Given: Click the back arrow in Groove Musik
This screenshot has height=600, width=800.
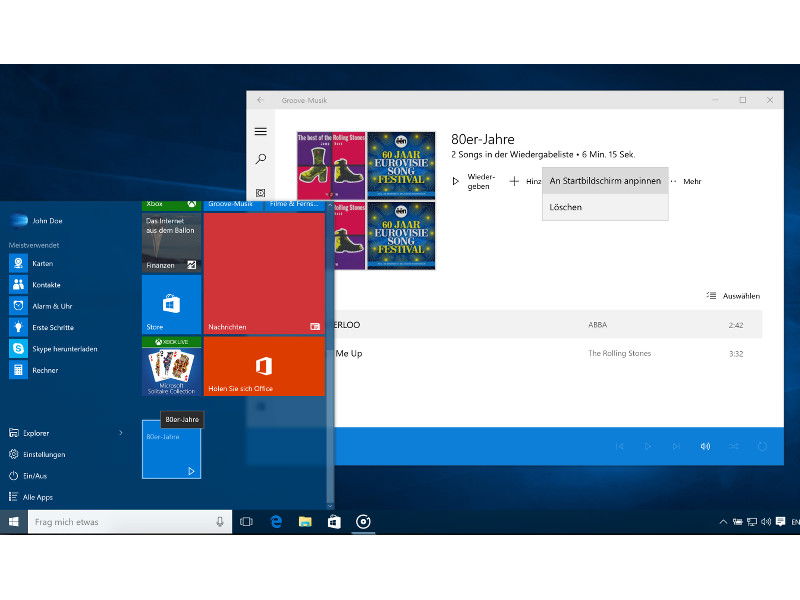Looking at the screenshot, I should pos(260,100).
